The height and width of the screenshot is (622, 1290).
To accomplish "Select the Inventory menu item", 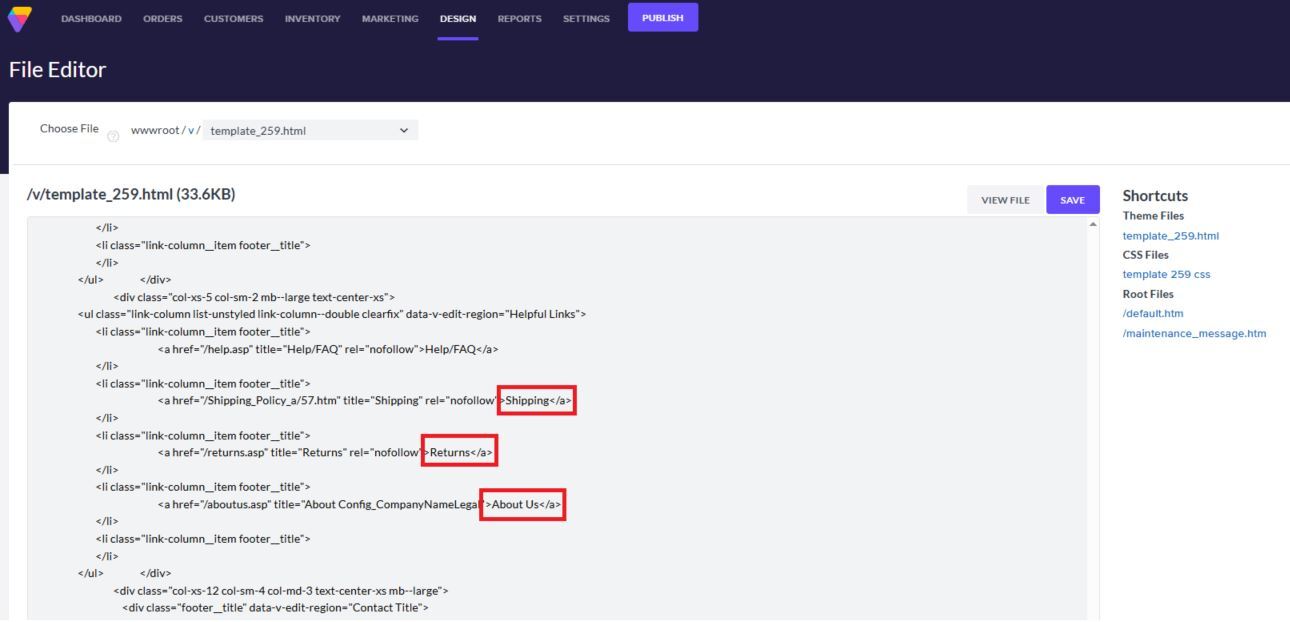I will [x=312, y=19].
